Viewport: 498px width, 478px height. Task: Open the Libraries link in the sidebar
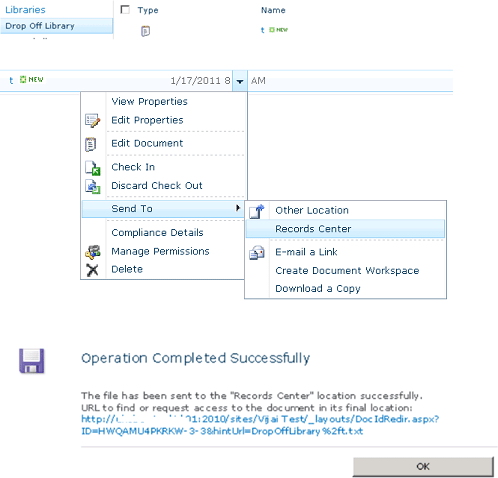pos(25,10)
